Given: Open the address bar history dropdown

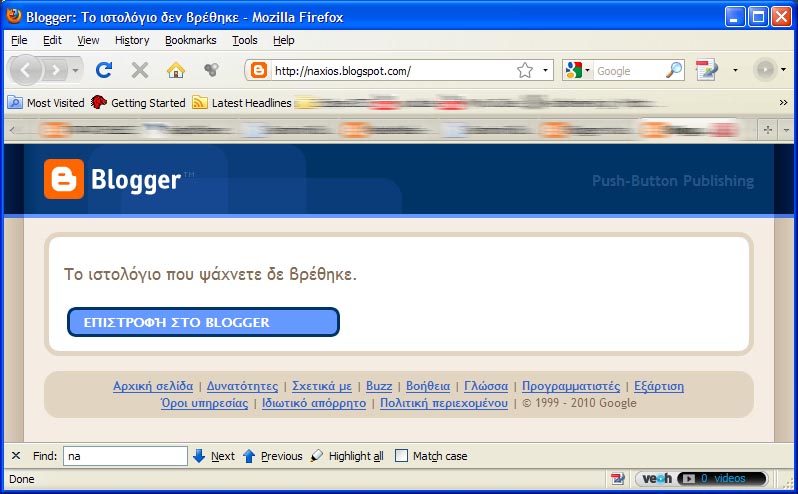Looking at the screenshot, I should [545, 70].
